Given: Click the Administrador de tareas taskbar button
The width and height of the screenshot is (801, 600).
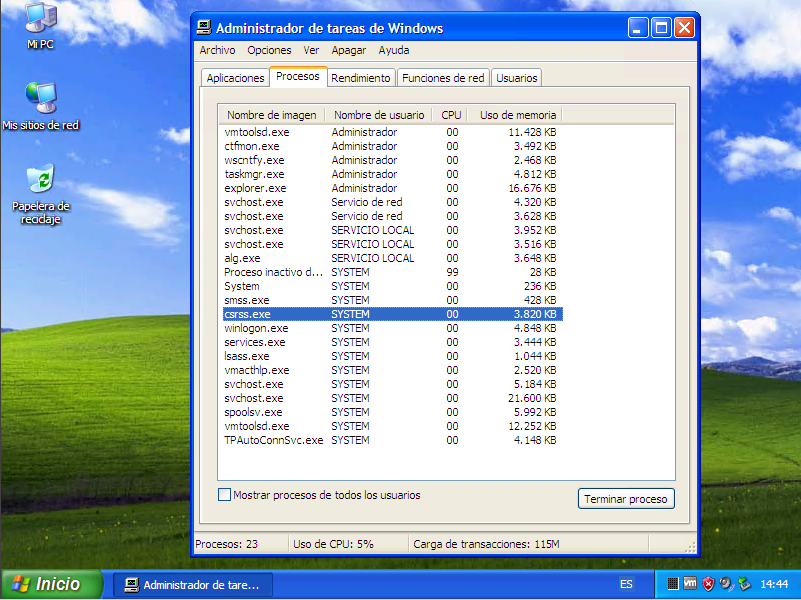Looking at the screenshot, I should 193,585.
